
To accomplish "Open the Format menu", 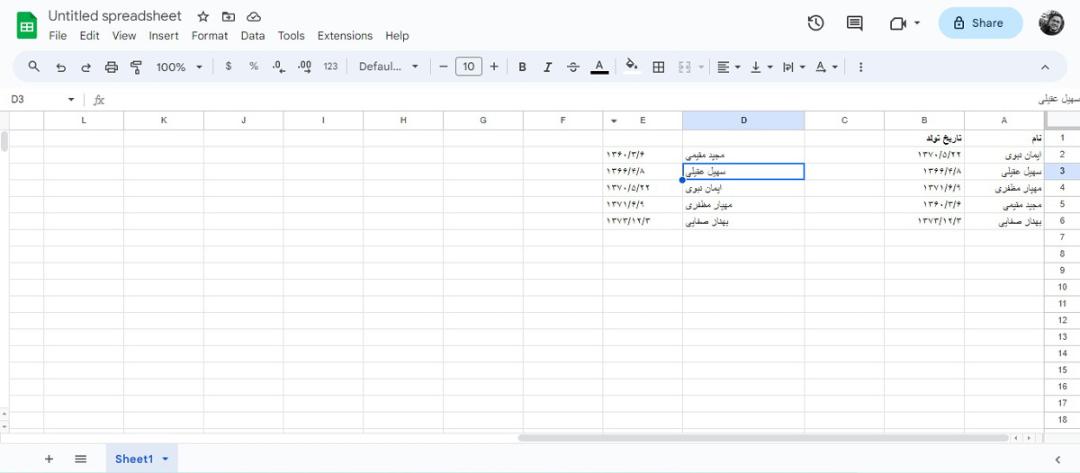I will tap(209, 36).
